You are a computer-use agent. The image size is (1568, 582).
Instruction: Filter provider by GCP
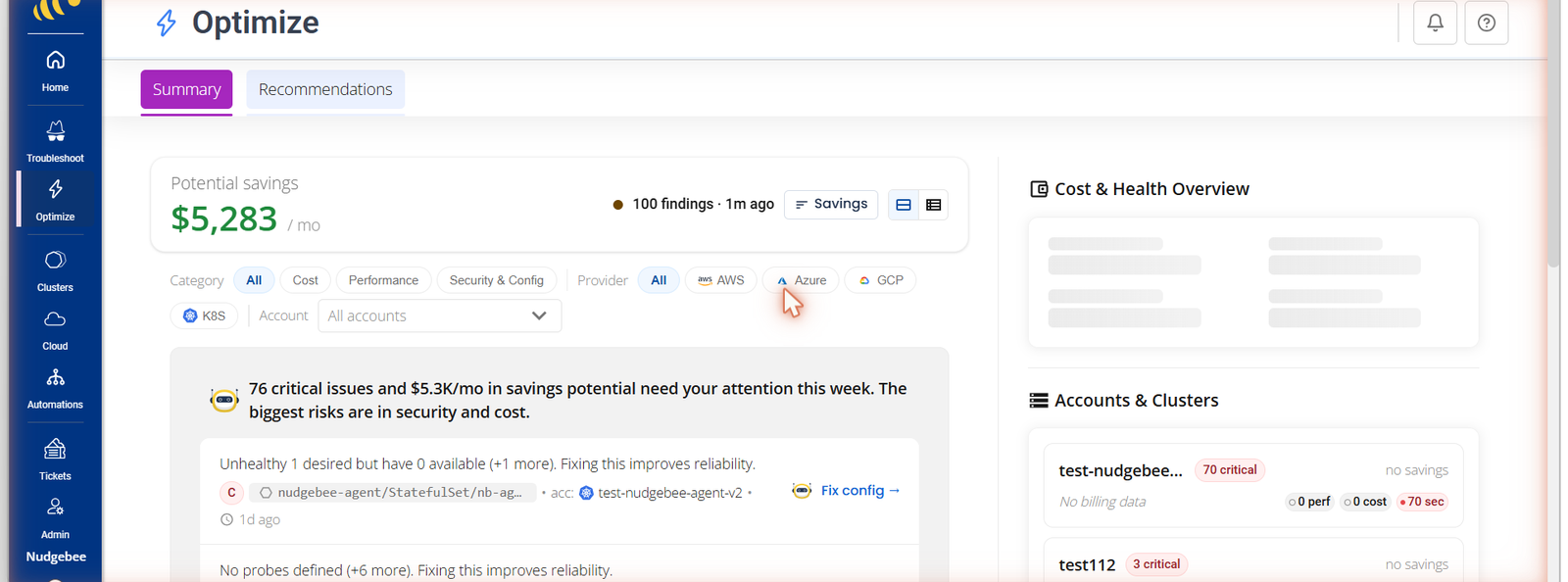(880, 280)
